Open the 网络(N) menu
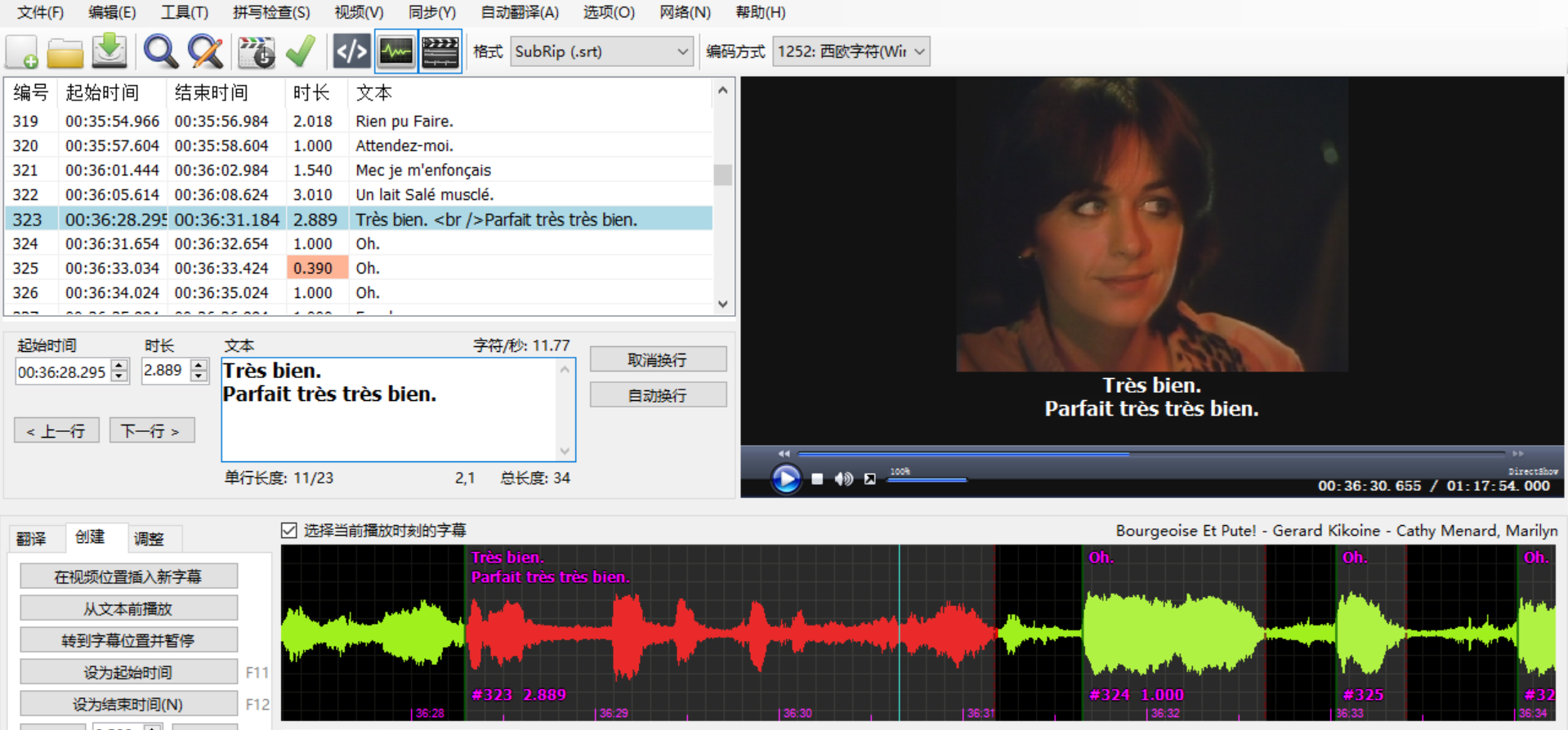This screenshot has width=1568, height=730. point(685,12)
